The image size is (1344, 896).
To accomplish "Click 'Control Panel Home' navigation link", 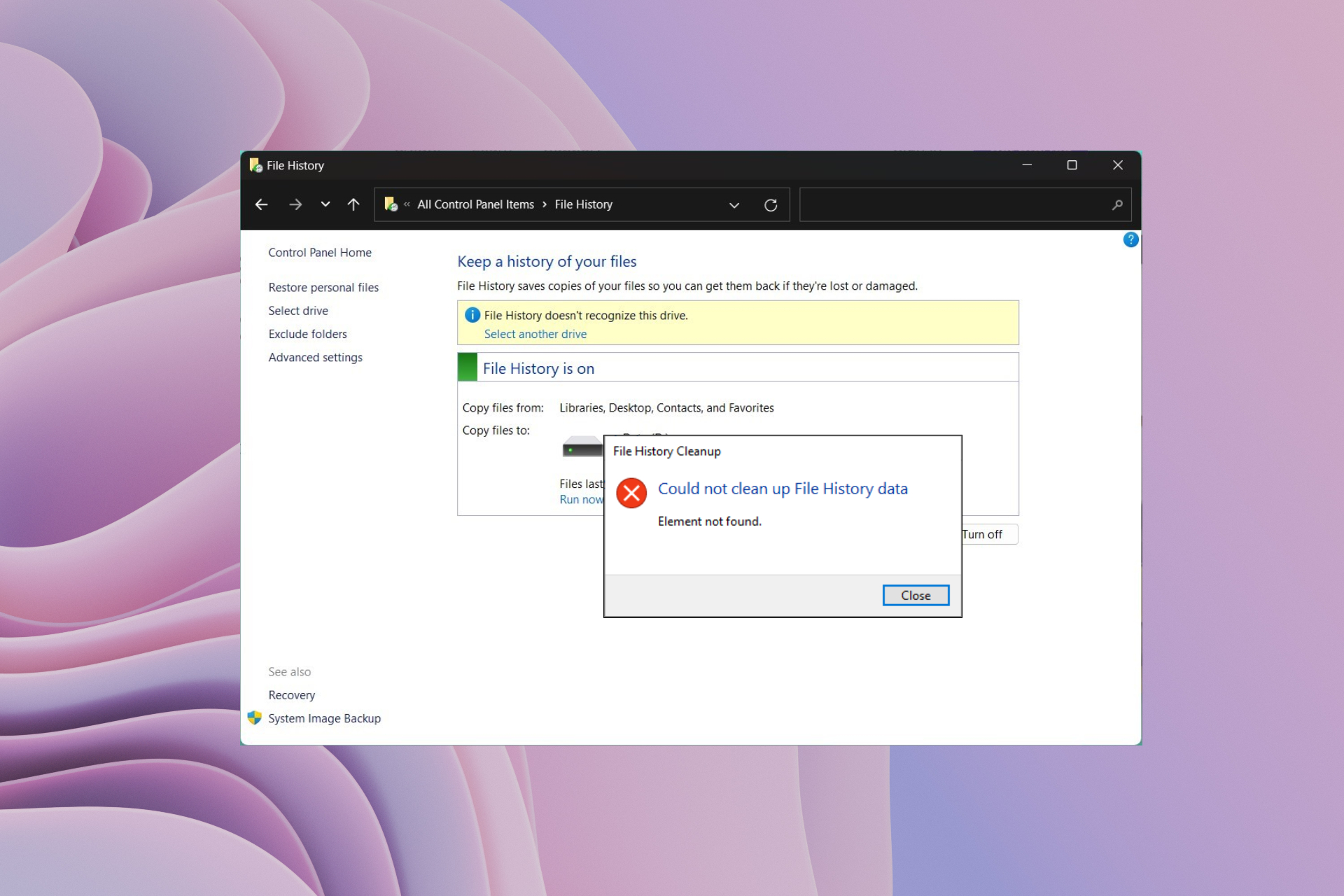I will tap(320, 253).
